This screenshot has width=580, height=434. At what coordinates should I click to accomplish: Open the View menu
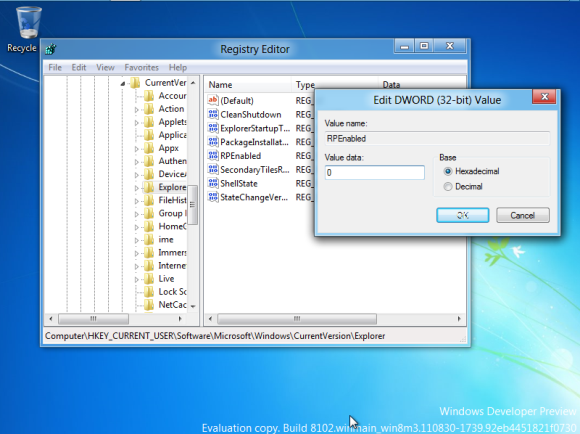[x=105, y=67]
